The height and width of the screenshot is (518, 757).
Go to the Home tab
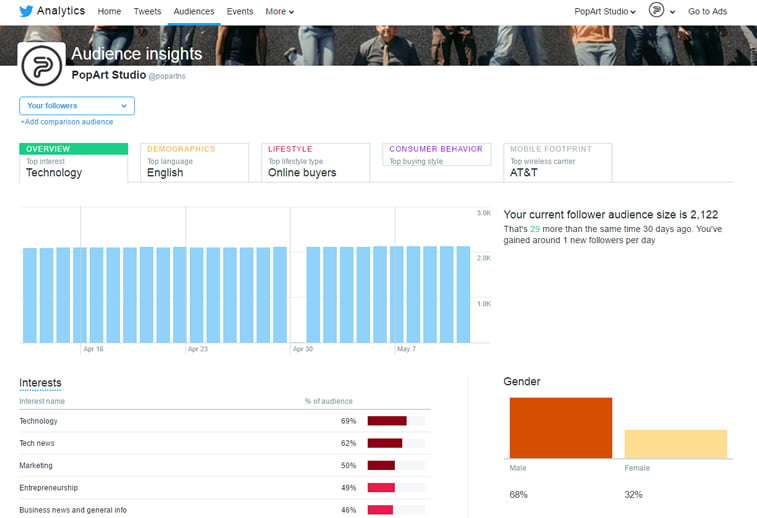coord(109,11)
